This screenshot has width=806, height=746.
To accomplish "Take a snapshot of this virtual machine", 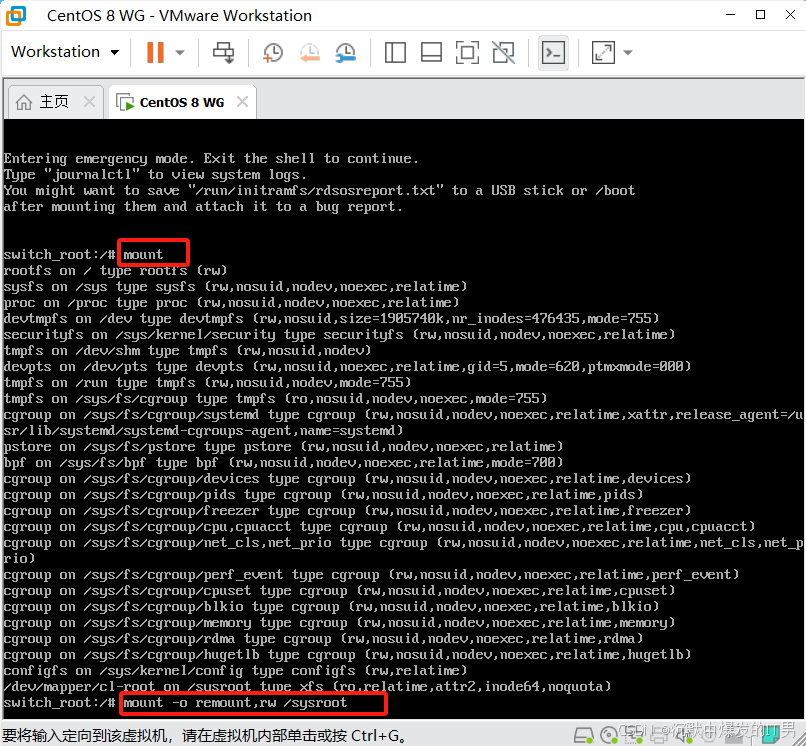I will [272, 52].
